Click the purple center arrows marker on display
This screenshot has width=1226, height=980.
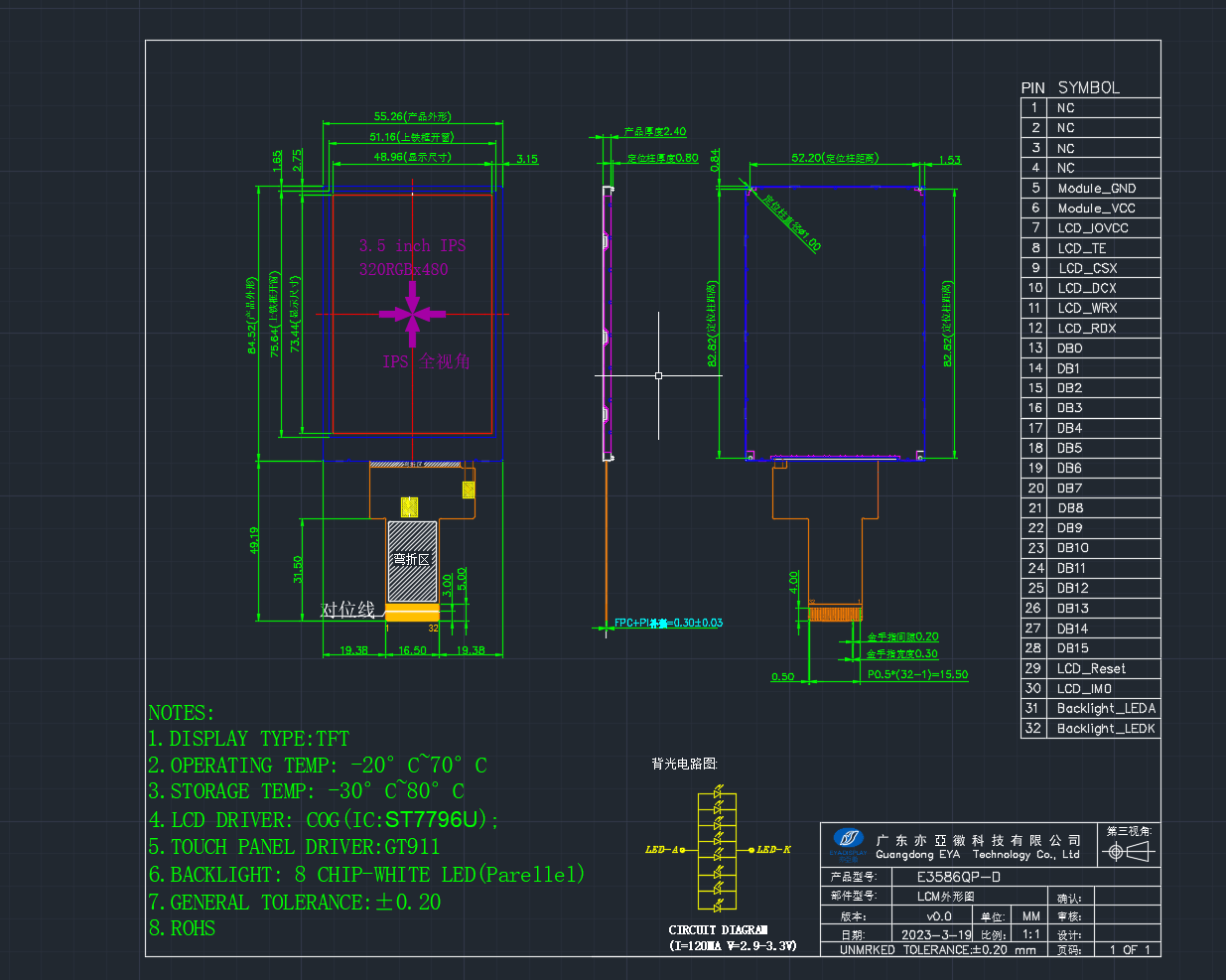pos(412,315)
